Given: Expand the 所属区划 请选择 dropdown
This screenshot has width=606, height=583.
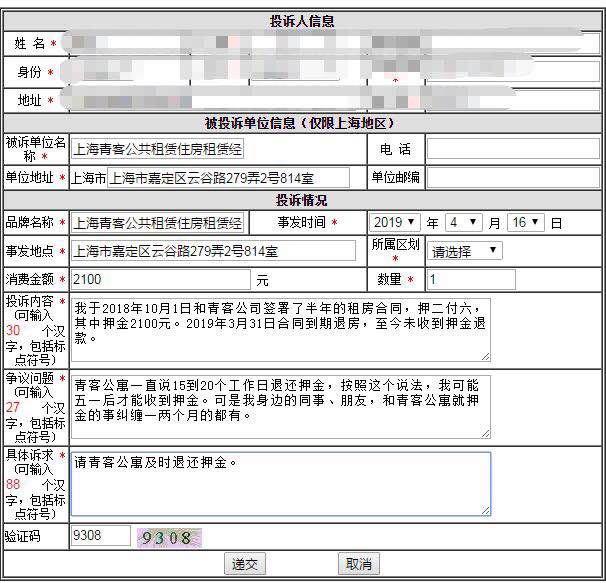Looking at the screenshot, I should click(464, 251).
